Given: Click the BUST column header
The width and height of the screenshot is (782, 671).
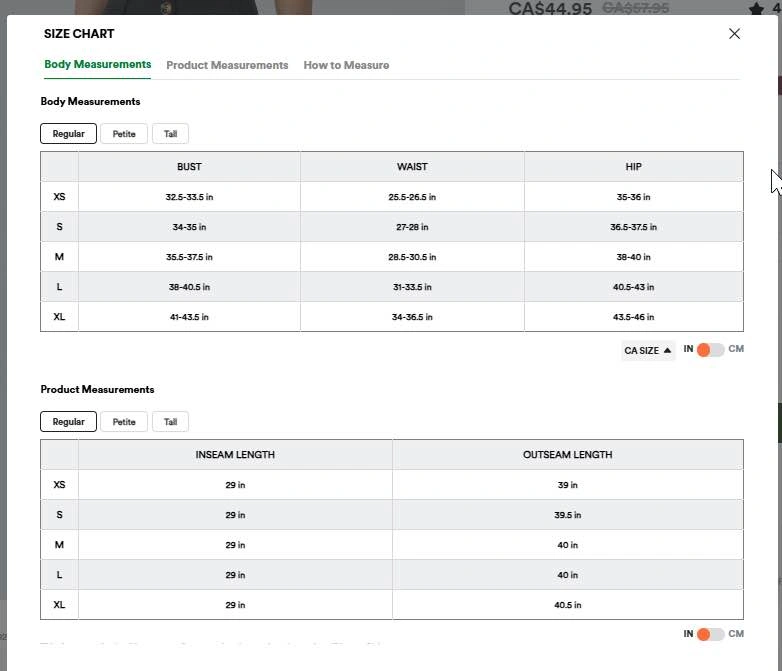Looking at the screenshot, I should (x=189, y=167).
